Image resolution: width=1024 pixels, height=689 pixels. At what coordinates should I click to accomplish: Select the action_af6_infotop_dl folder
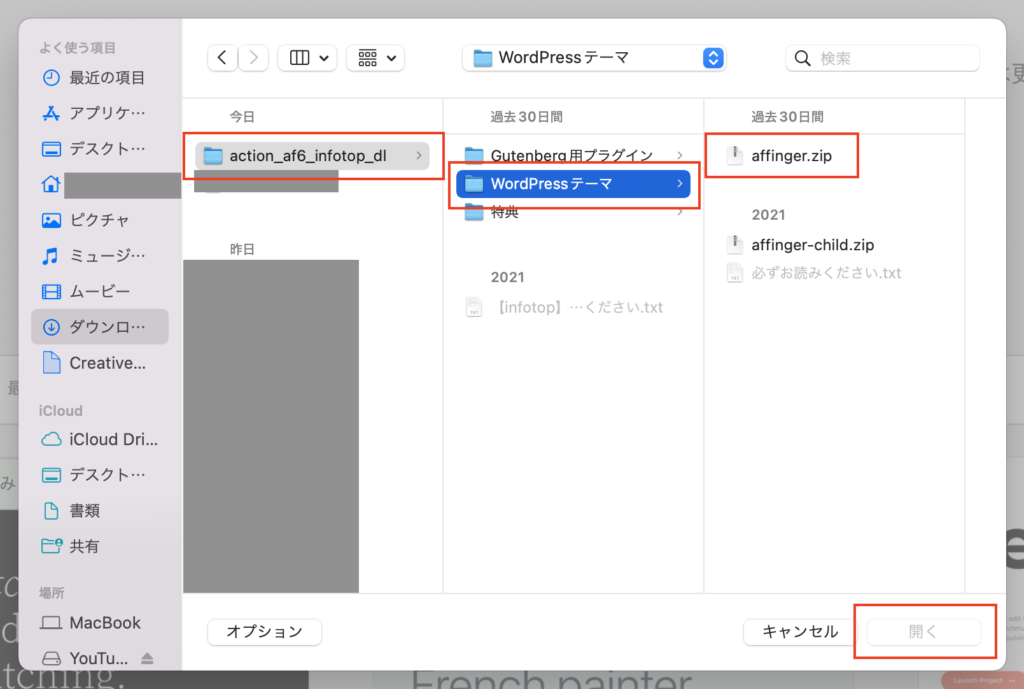312,156
